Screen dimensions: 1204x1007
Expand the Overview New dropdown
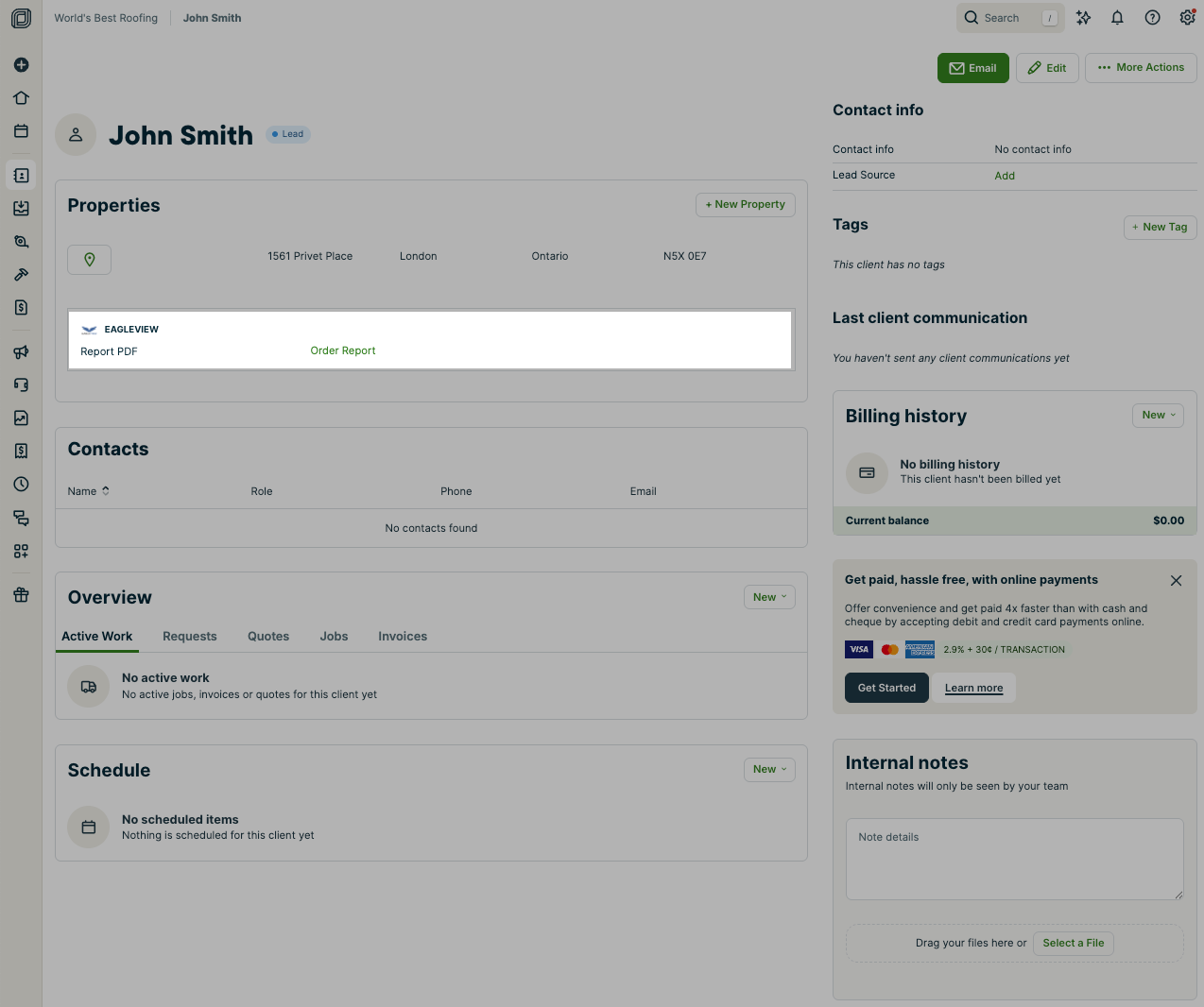coord(769,597)
